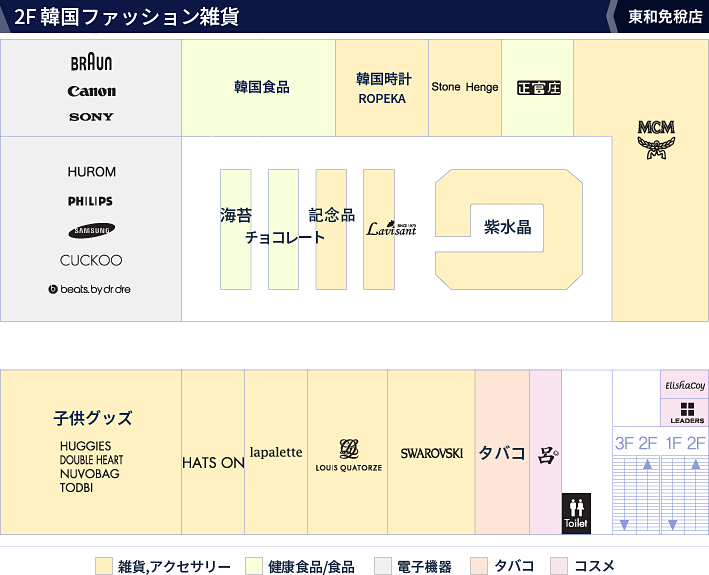This screenshot has height=575, width=709.
Task: Select the タバコ legend swatch
Action: tap(479, 566)
